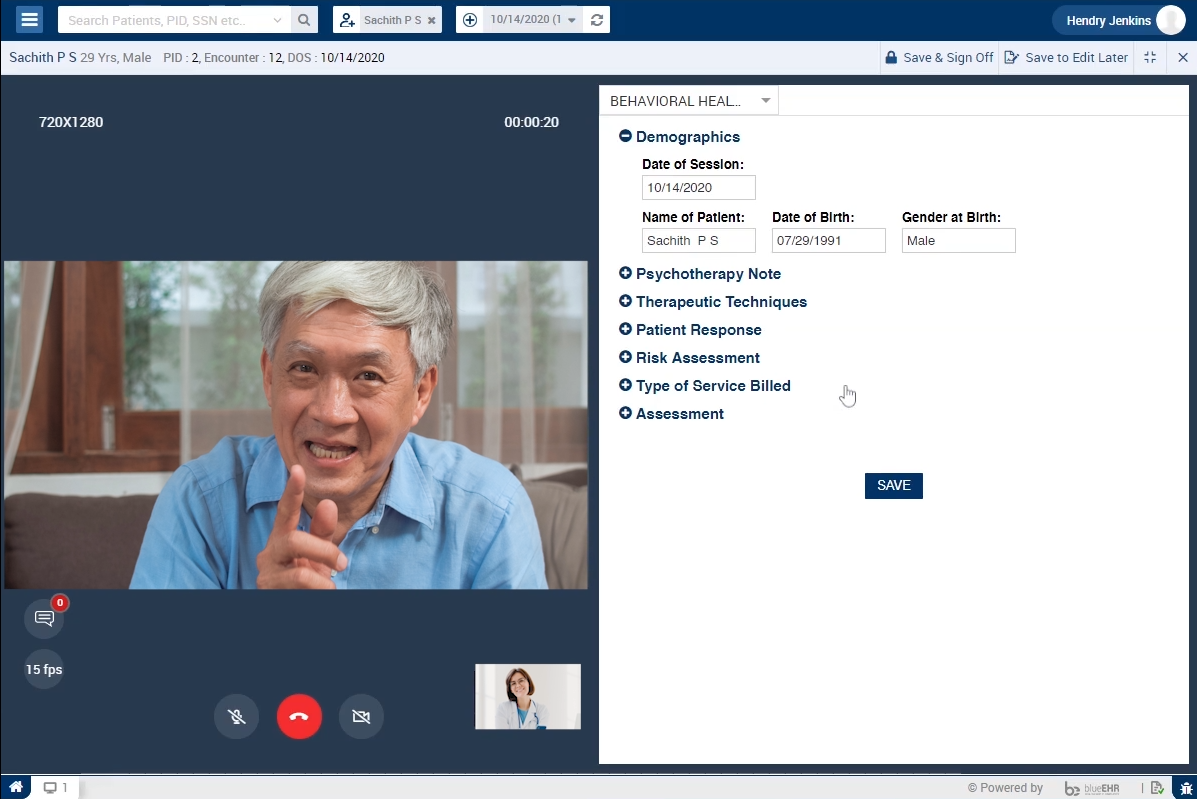Open the encounter date 10/14/2020 dropdown
1197x799 pixels.
tap(533, 20)
